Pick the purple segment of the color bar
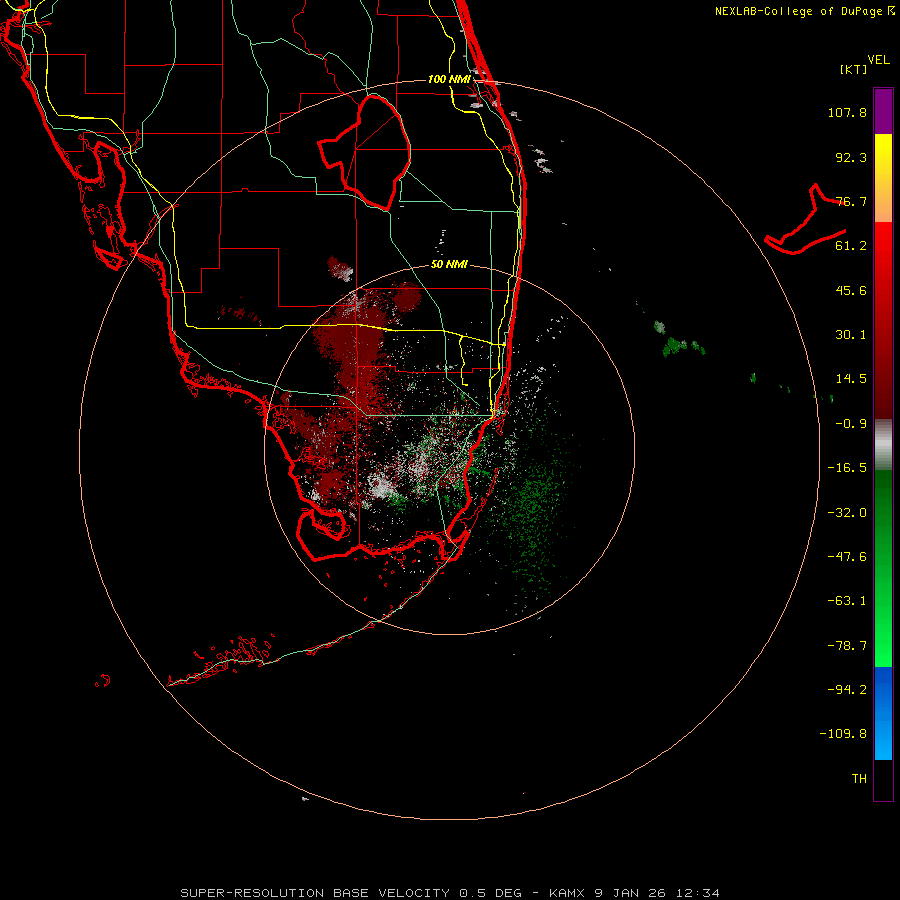Viewport: 900px width, 900px height. 883,111
